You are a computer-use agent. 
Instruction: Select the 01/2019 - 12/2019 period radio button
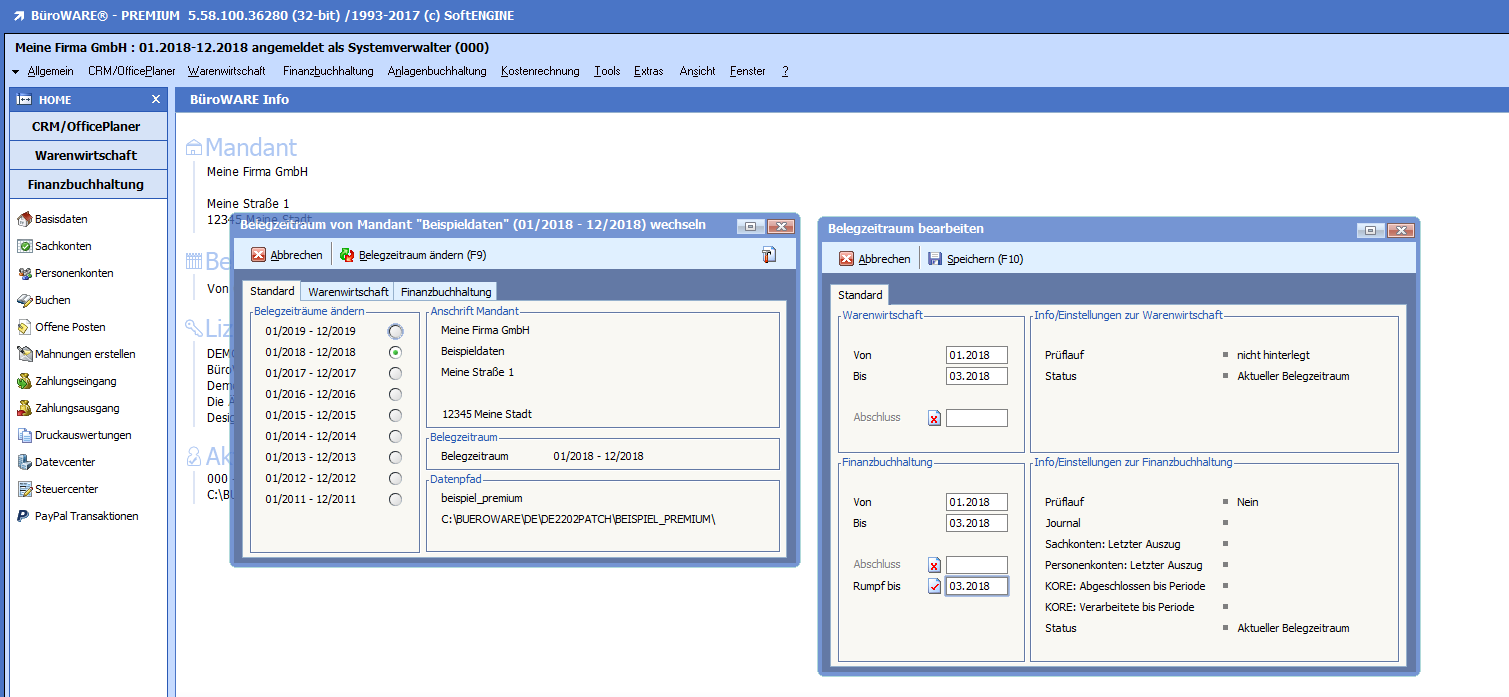396,331
